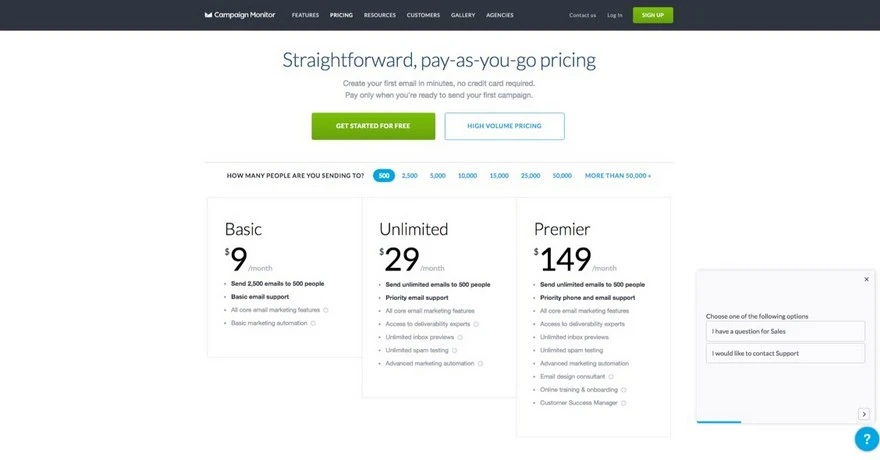Screen dimensions: 880x460
Task: Select the 2,500 subscribers option
Action: click(410, 176)
